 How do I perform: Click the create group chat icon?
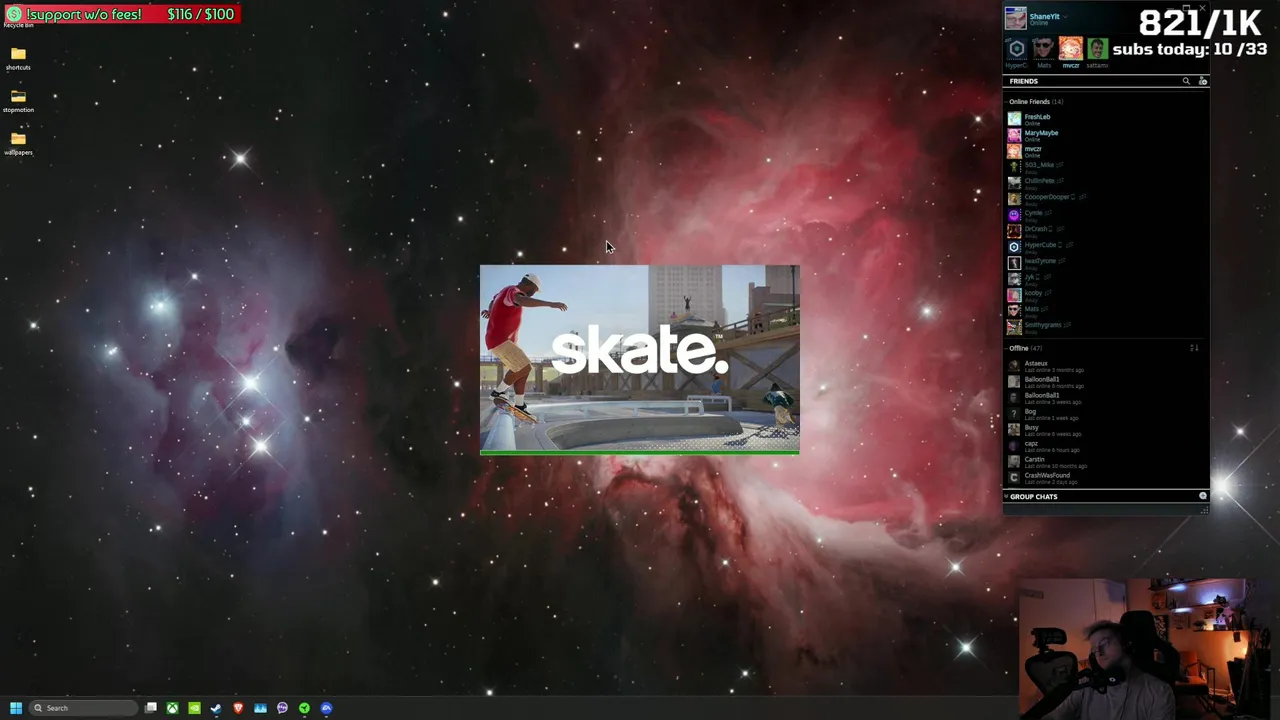1203,496
